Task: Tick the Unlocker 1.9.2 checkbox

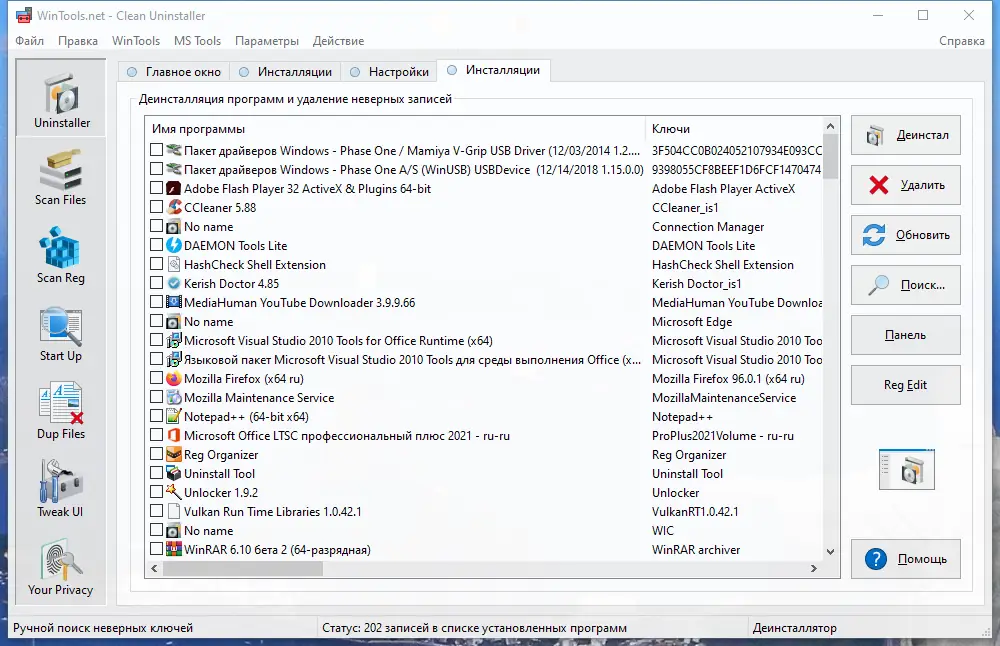Action: (x=156, y=492)
